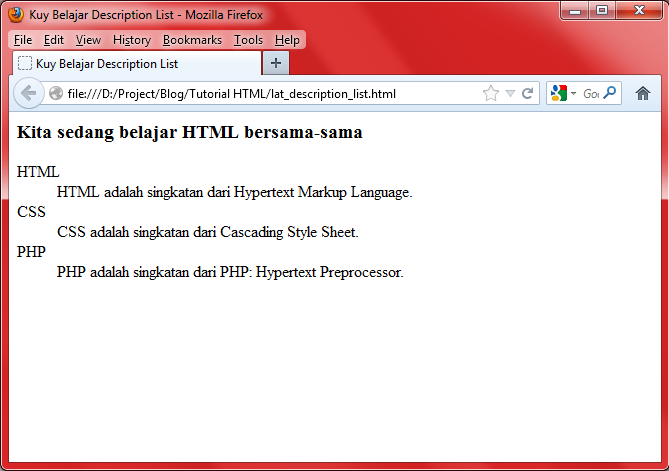669x471 pixels.
Task: Open the View menu
Action: (x=88, y=40)
